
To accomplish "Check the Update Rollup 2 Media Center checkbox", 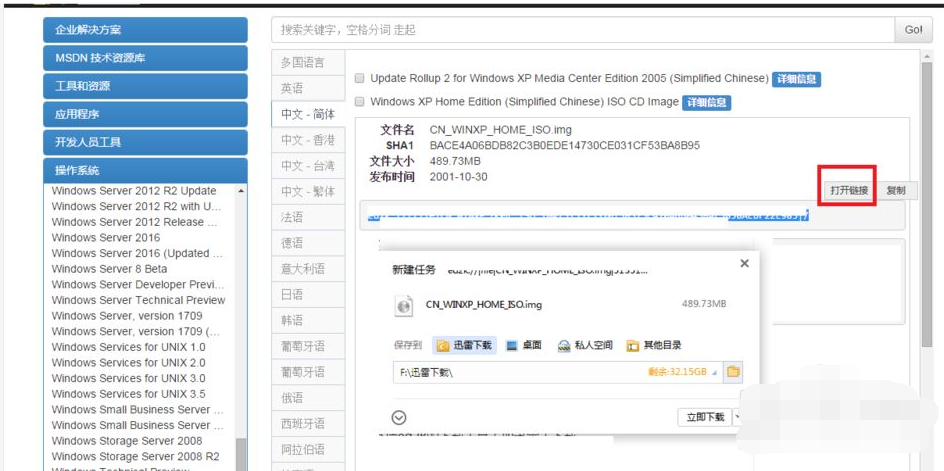I will [x=360, y=78].
